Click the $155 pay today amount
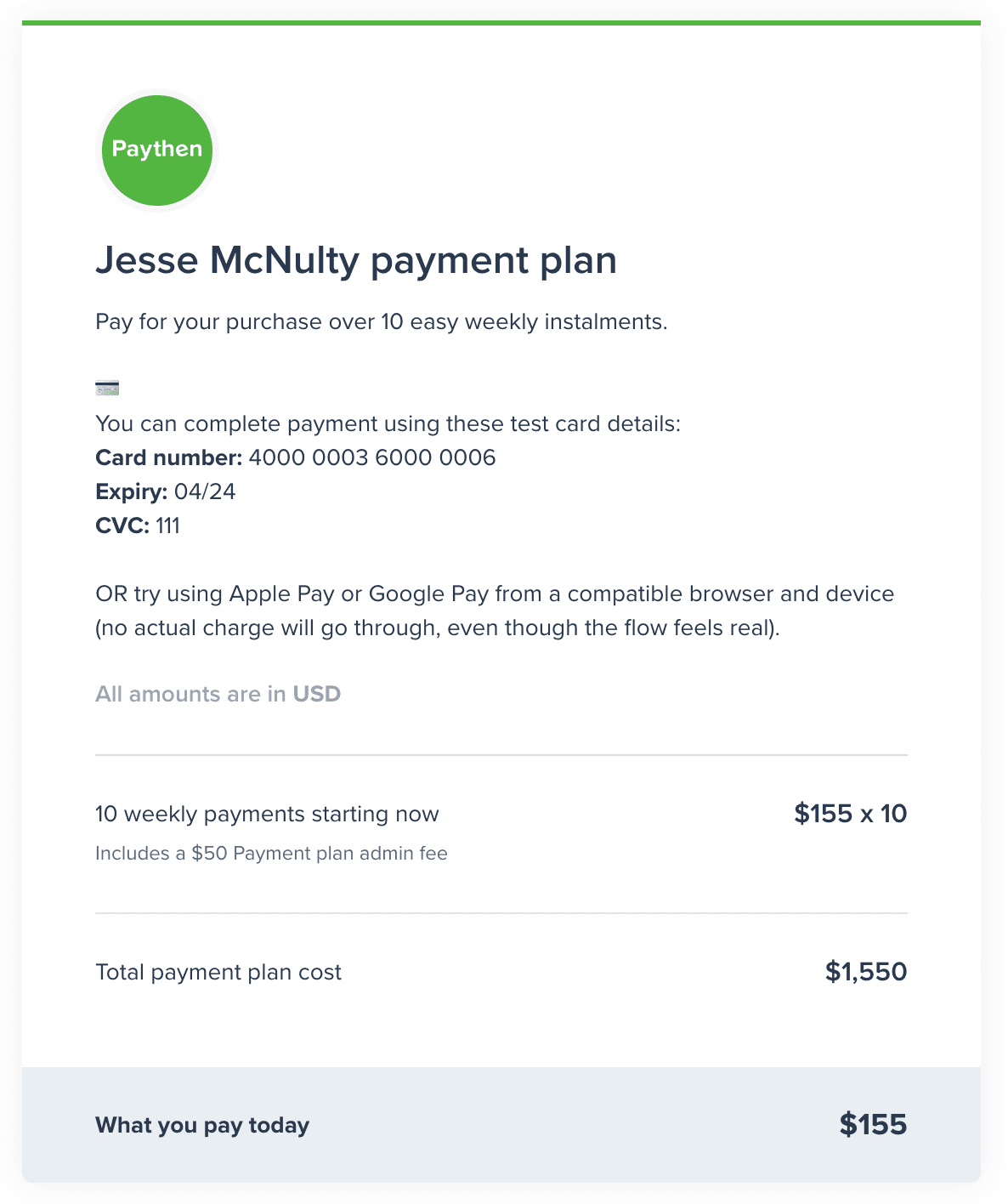Screen dimensions: 1008x1204 [x=873, y=1125]
